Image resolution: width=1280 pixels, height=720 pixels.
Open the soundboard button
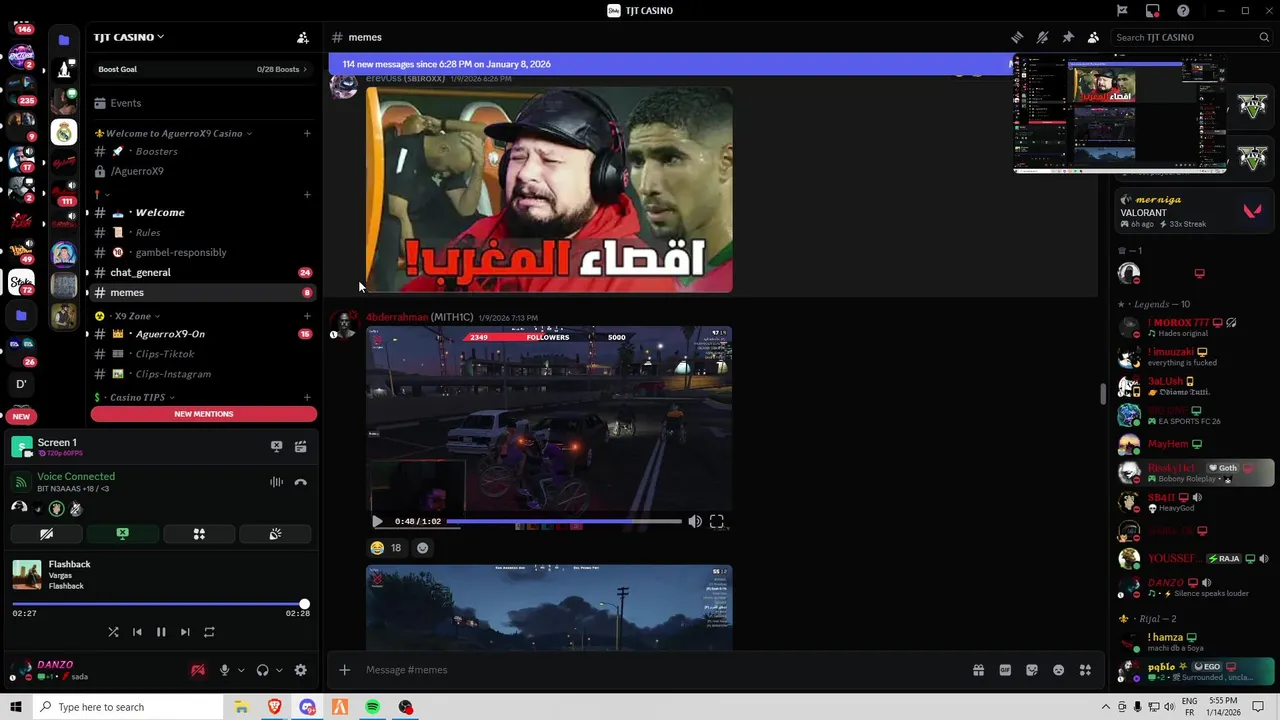click(275, 534)
